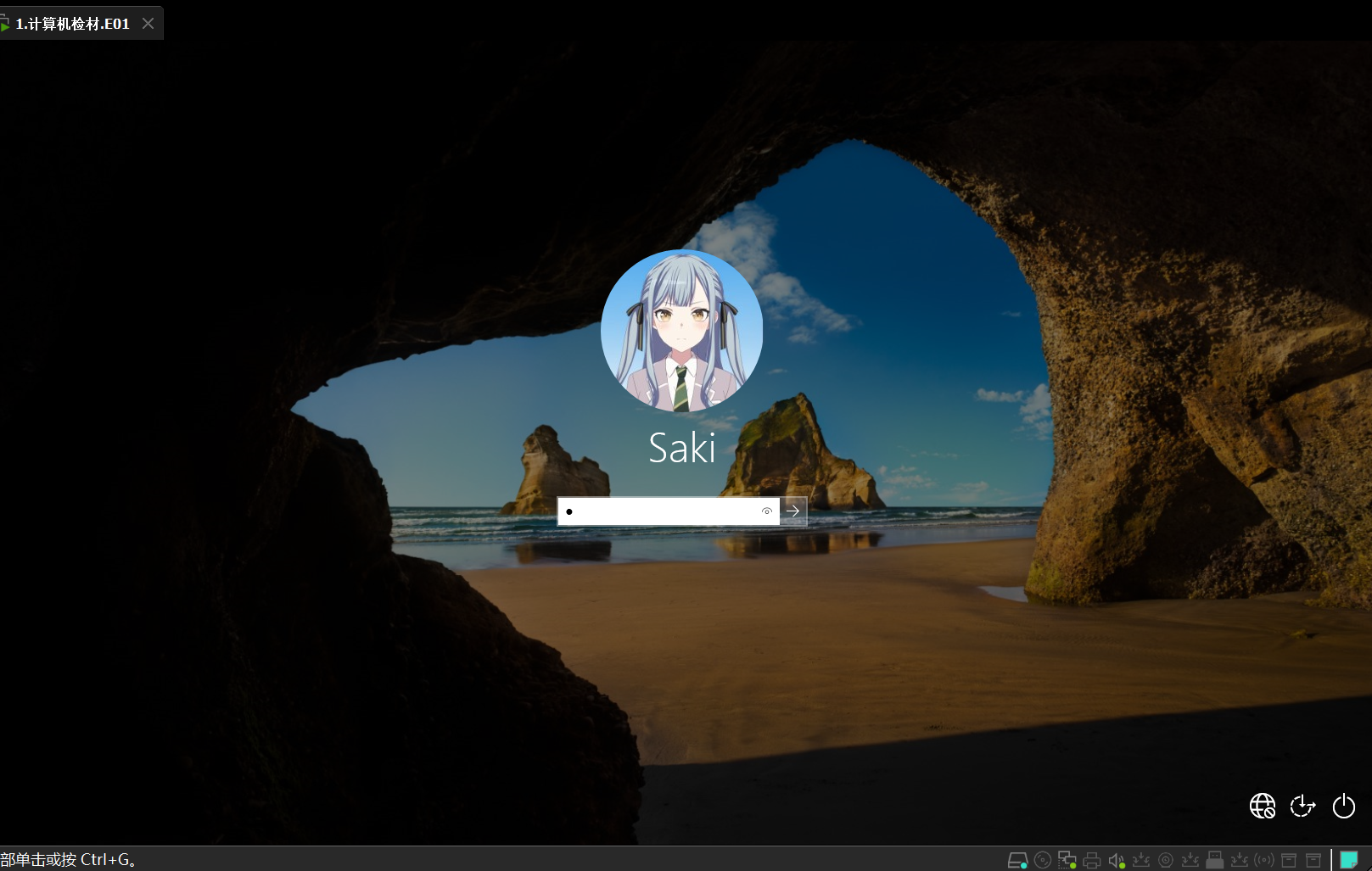Click the gray USB flash drive icon
The image size is (1372, 871).
[1215, 860]
